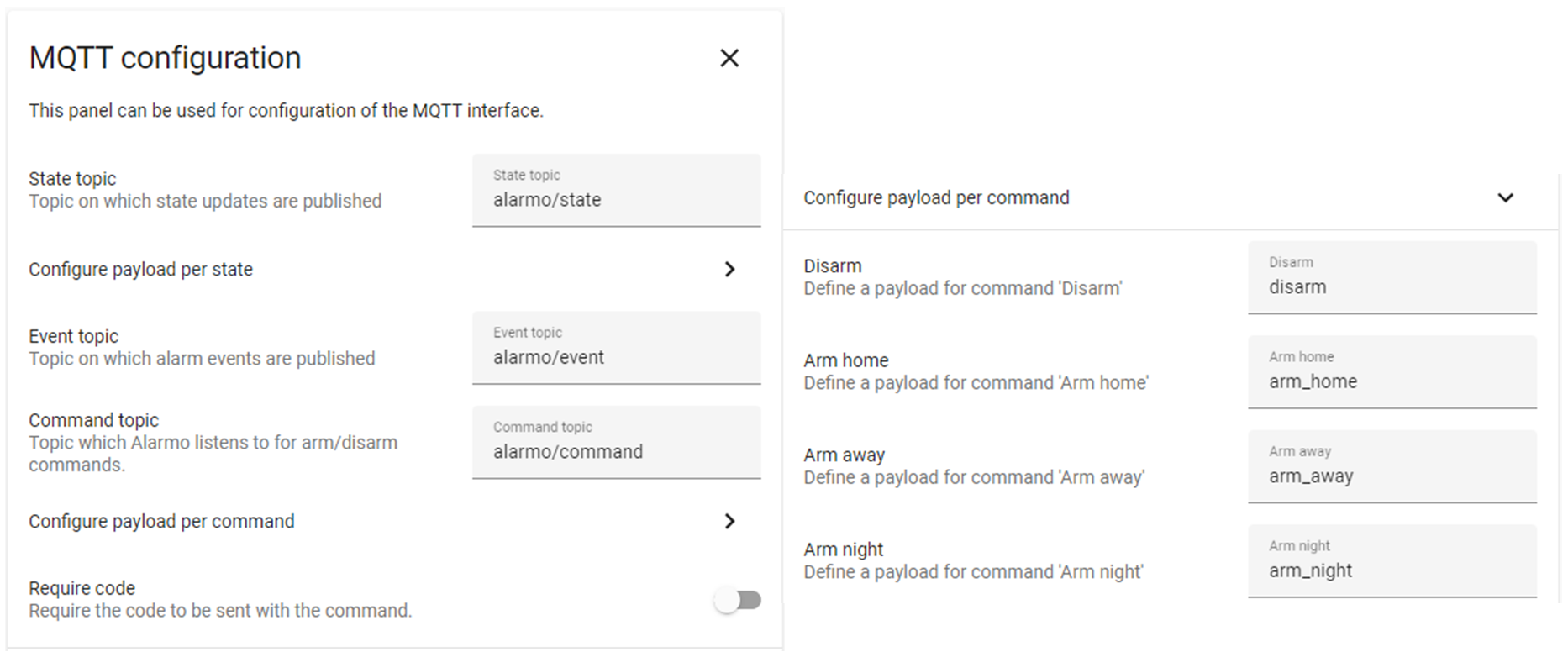Select Configure payload per command row text
The height and width of the screenshot is (657, 1568).
tap(161, 521)
